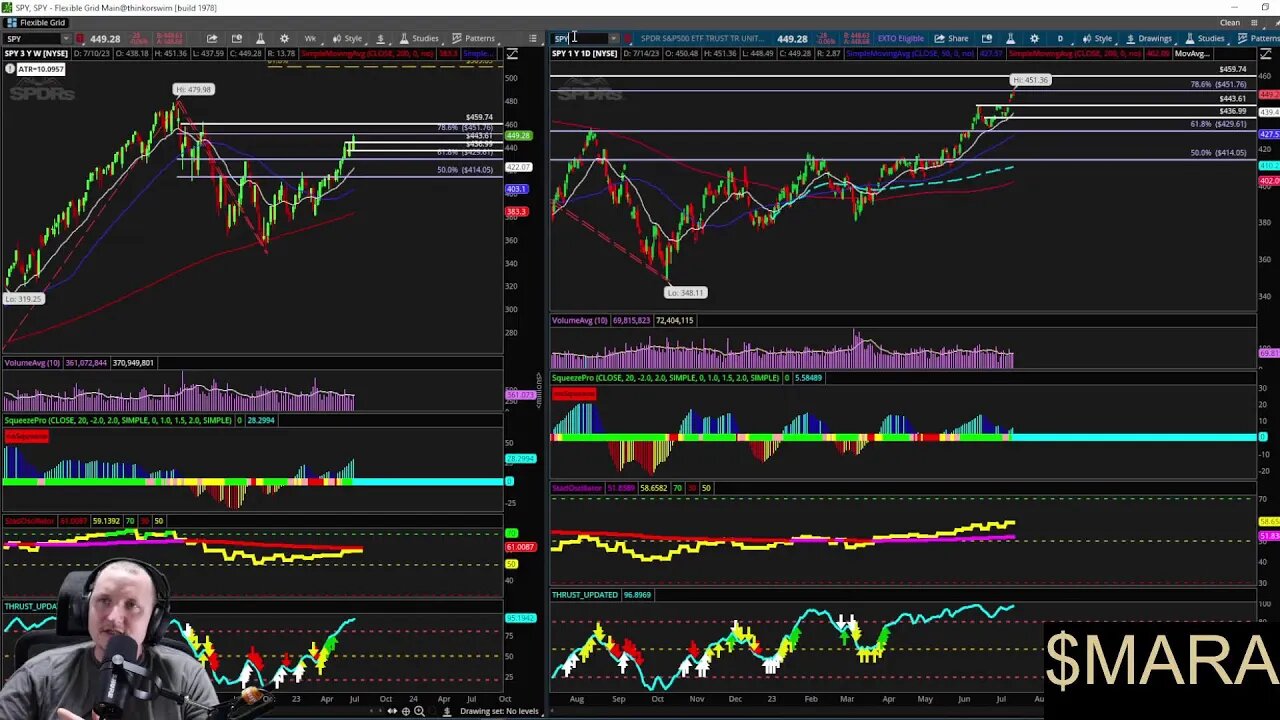The height and width of the screenshot is (720, 1280).
Task: Click Lo: 348.11 bubble on right chart
Action: pos(685,292)
